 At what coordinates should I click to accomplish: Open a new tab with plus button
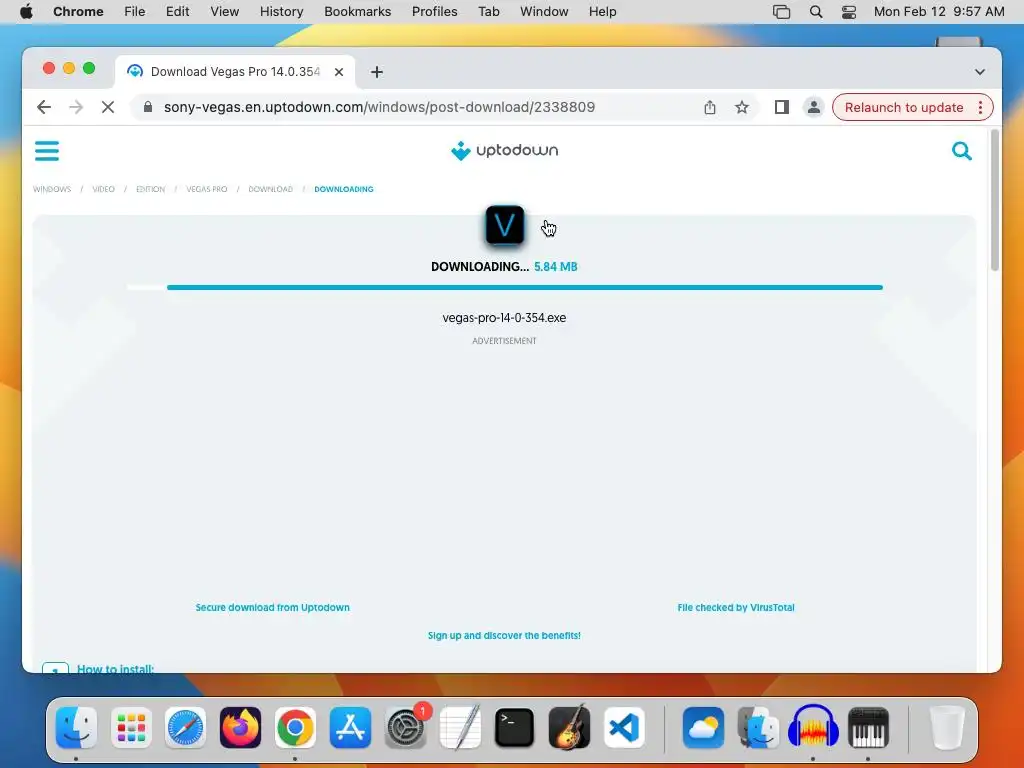377,72
